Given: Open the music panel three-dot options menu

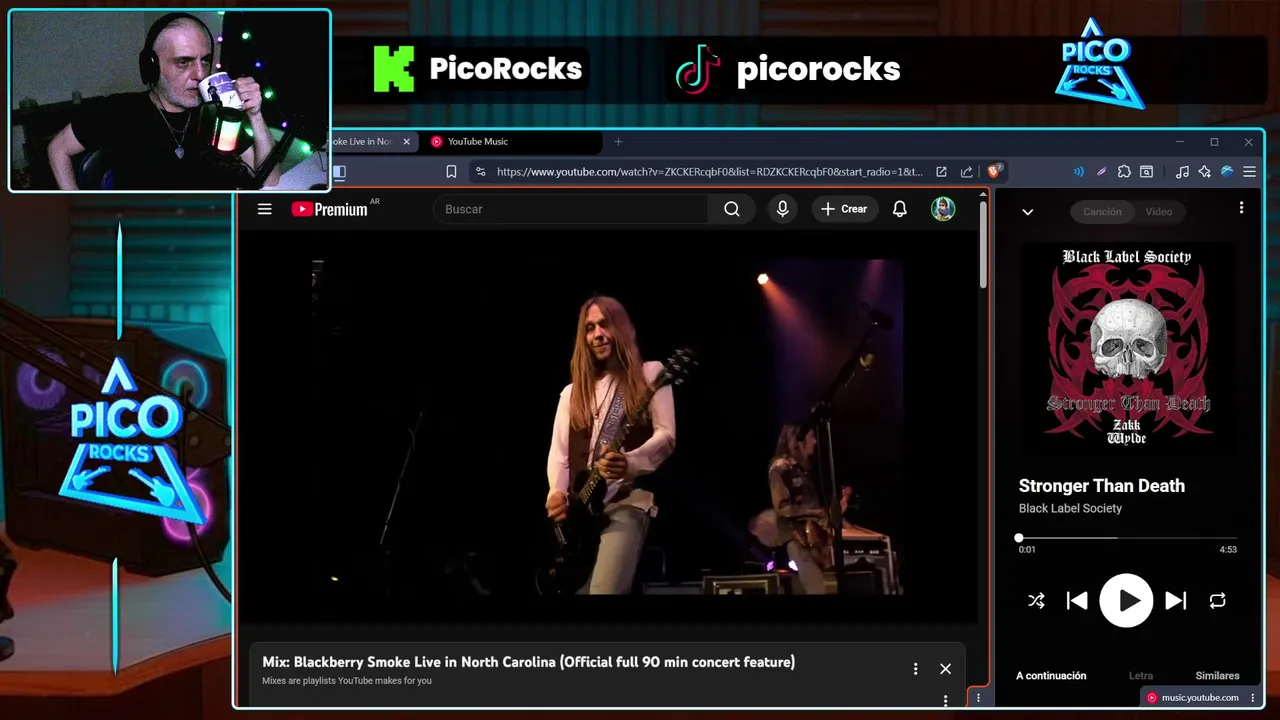Looking at the screenshot, I should click(x=1241, y=208).
